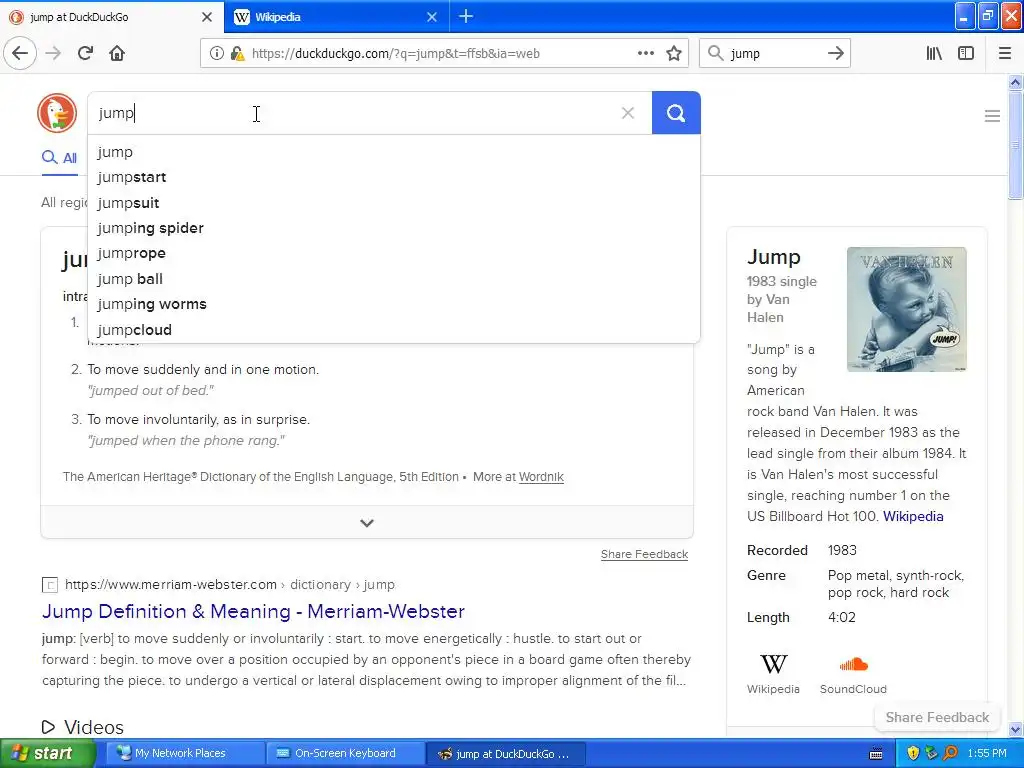
Task: Click the blue DuckDuckGo search button
Action: (x=676, y=113)
